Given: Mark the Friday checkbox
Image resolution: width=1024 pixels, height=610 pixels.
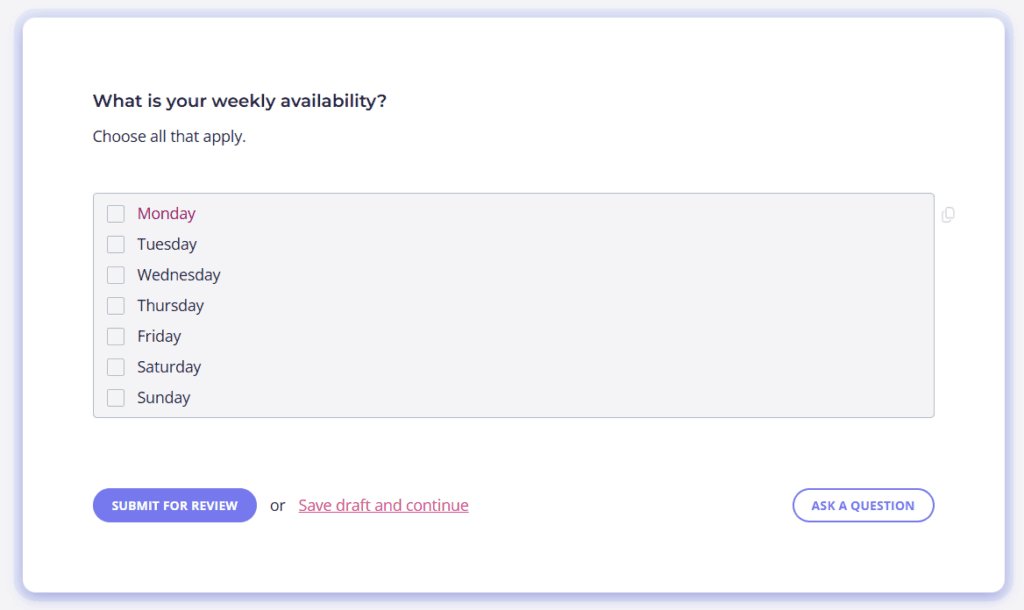Looking at the screenshot, I should pos(116,336).
